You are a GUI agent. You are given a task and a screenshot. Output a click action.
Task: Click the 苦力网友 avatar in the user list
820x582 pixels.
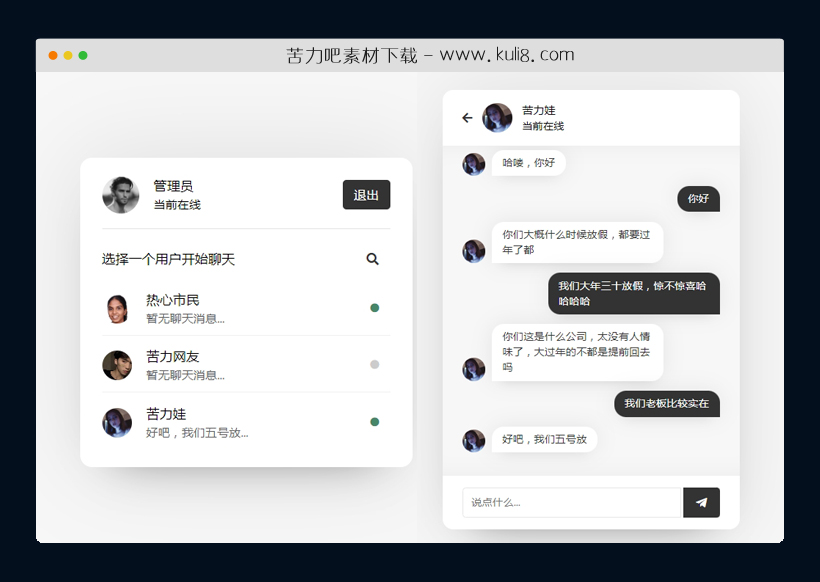tap(117, 365)
